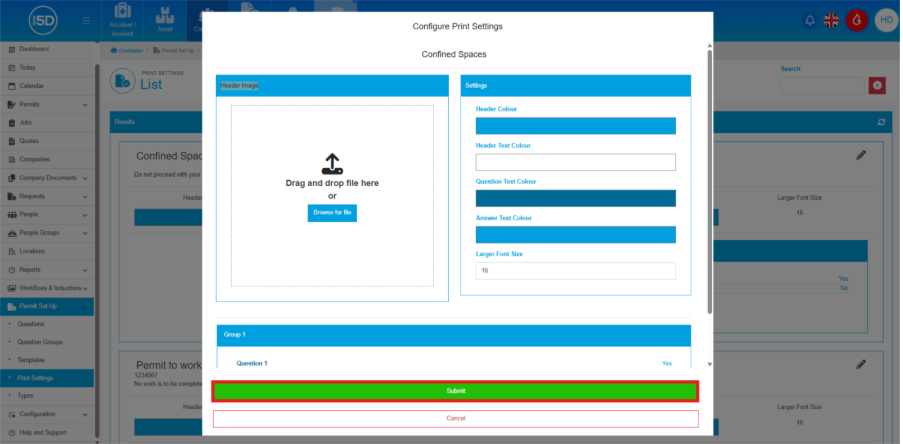Click the Print Settings list page icon
This screenshot has width=903, height=444.
pyautogui.click(x=123, y=81)
